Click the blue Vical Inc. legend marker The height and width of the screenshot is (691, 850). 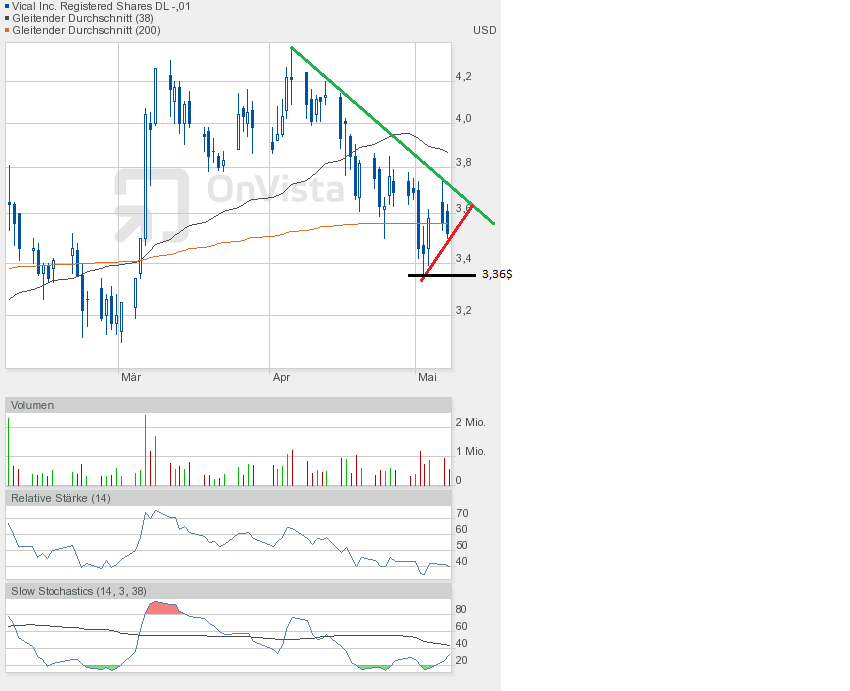click(8, 6)
